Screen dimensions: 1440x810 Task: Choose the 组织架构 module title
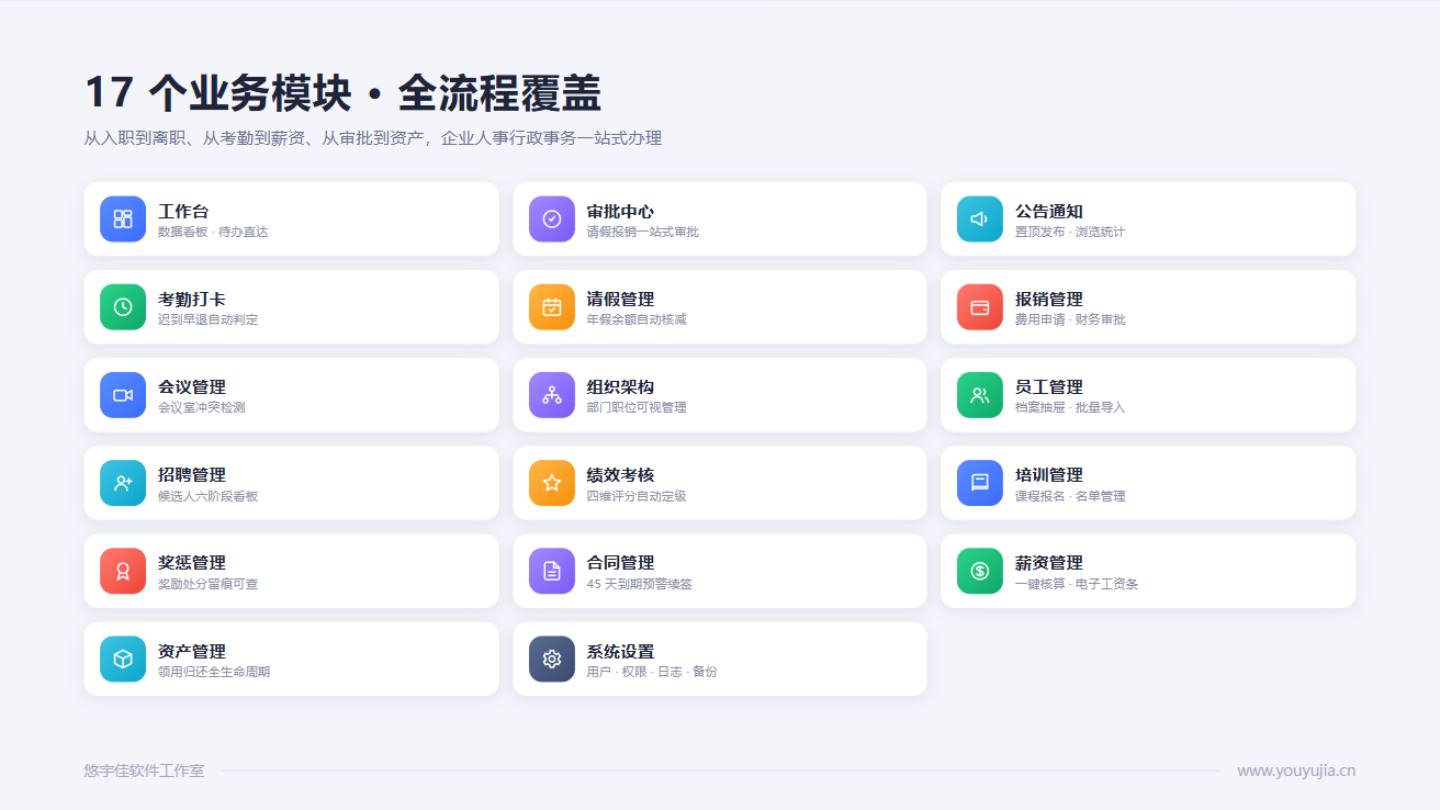pyautogui.click(x=620, y=387)
